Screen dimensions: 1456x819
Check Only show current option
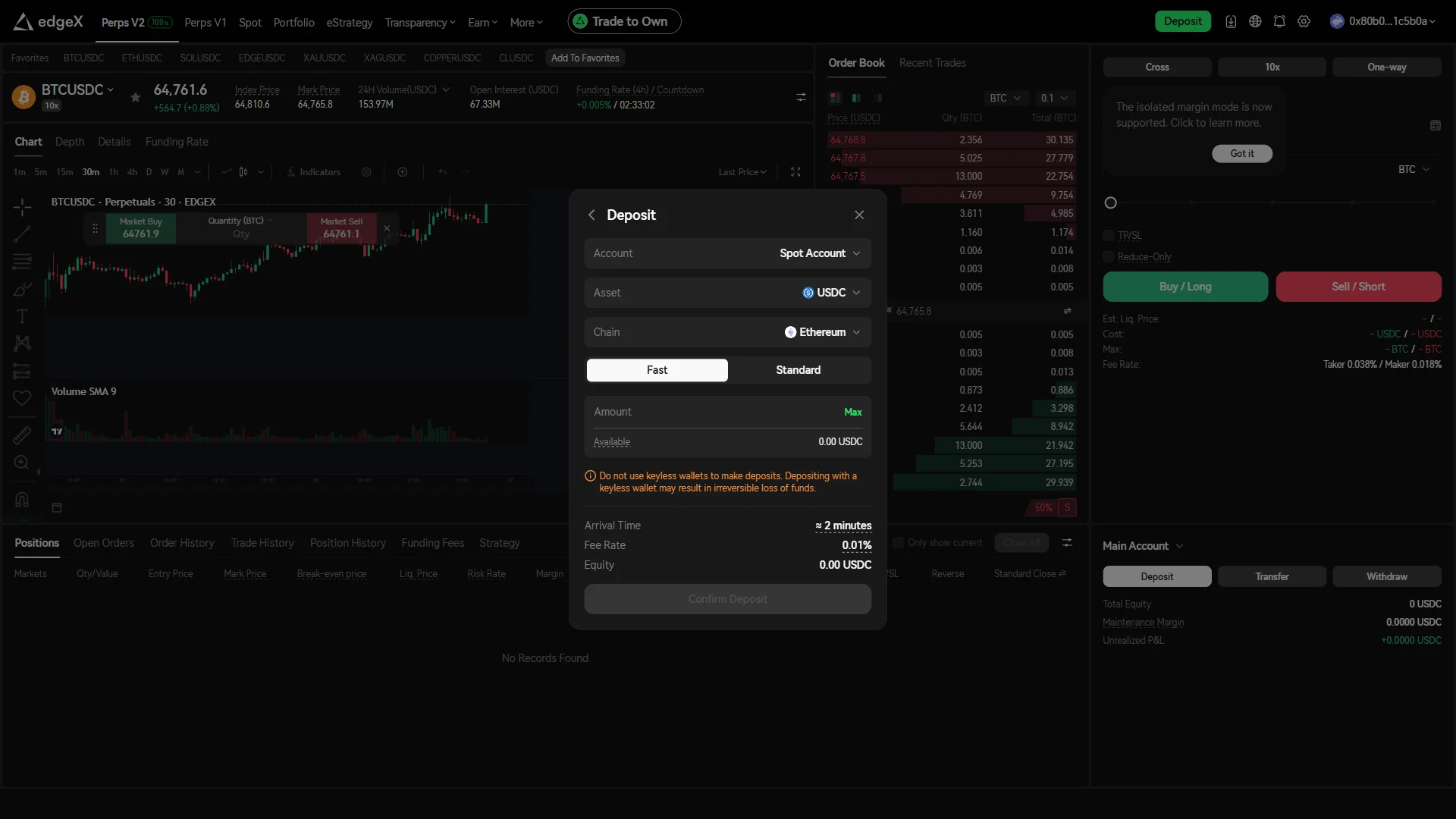pyautogui.click(x=898, y=543)
